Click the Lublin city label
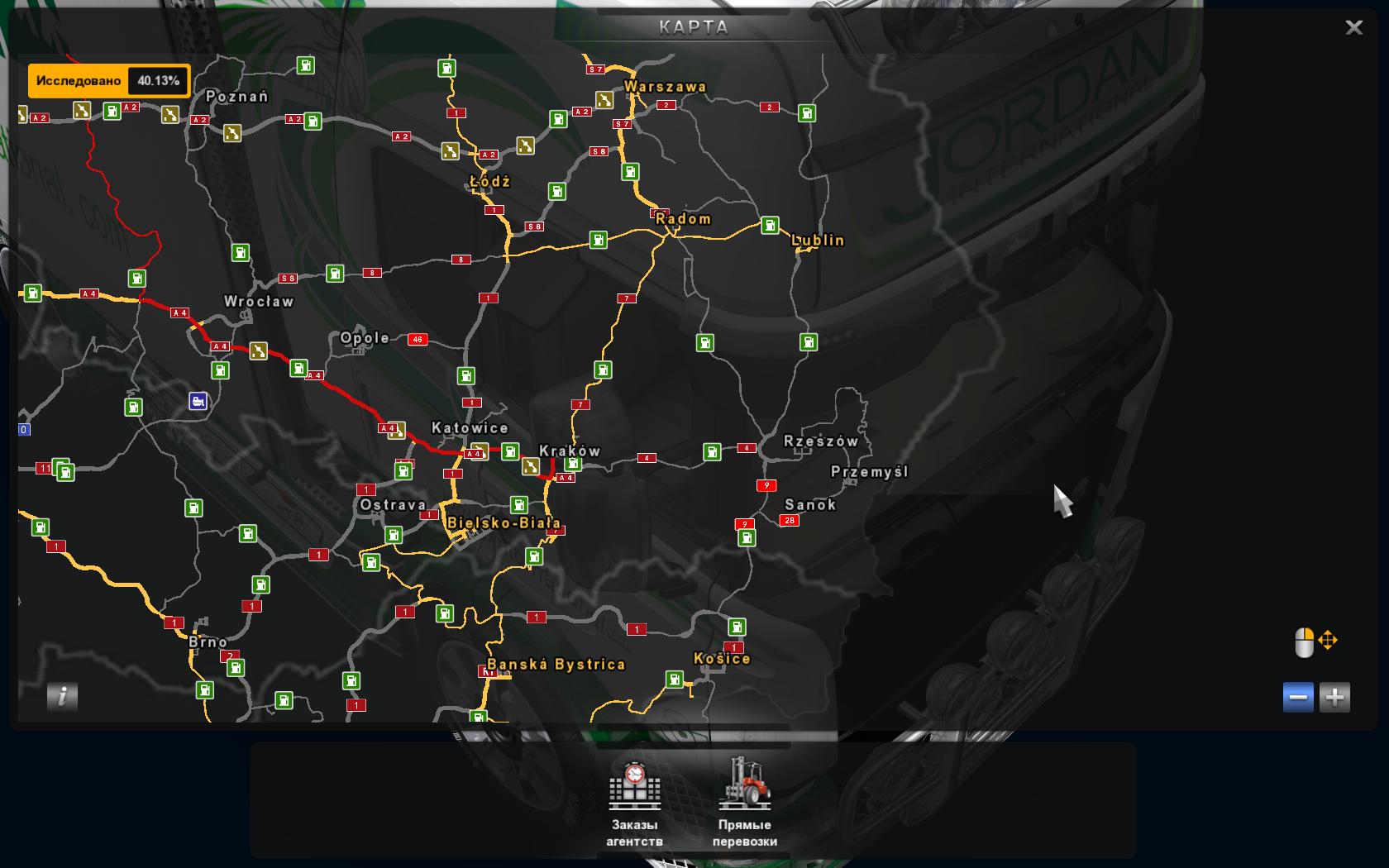Screen dimensions: 1389x868 click(x=818, y=241)
